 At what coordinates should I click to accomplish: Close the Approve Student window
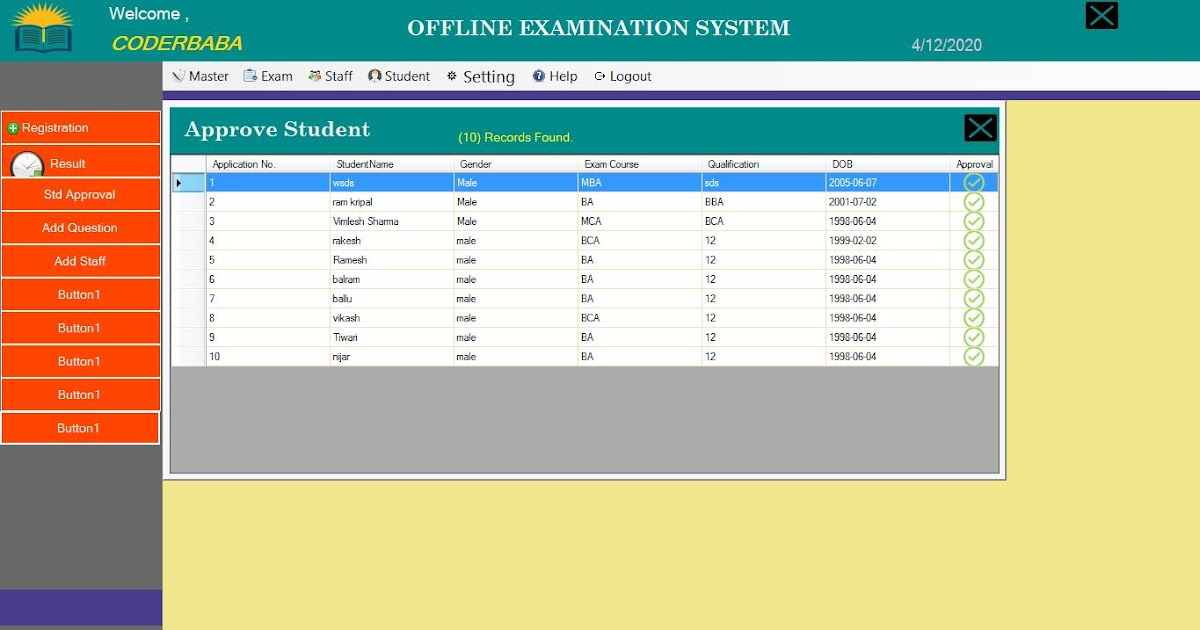click(x=979, y=127)
